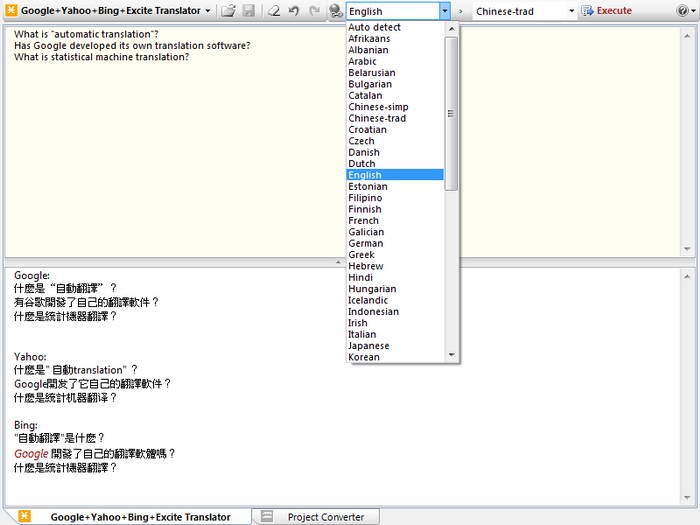Click the swap languages arrow between language boxes
This screenshot has width=700, height=525.
click(x=461, y=11)
